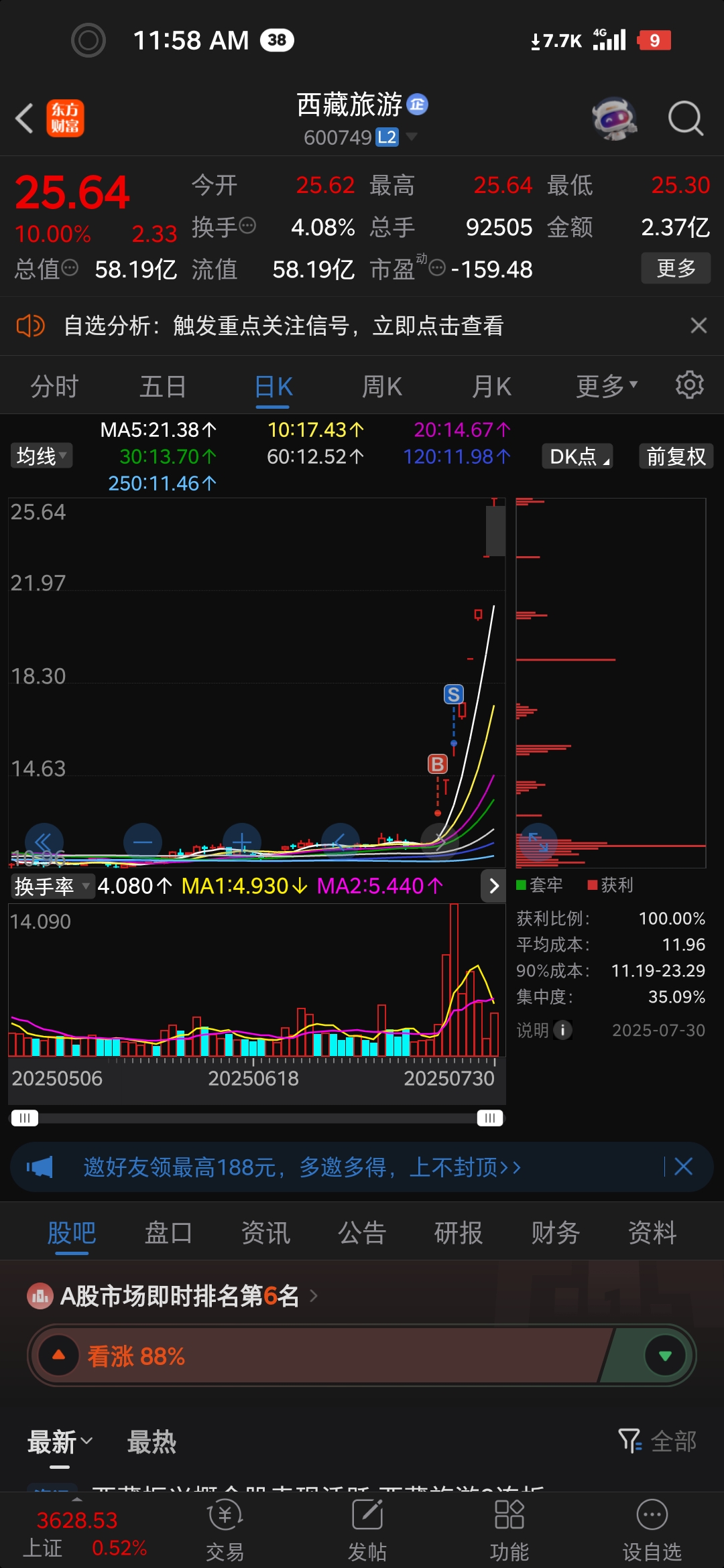The image size is (724, 1568).
Task: Tap the S sell marker on chart
Action: click(x=454, y=694)
